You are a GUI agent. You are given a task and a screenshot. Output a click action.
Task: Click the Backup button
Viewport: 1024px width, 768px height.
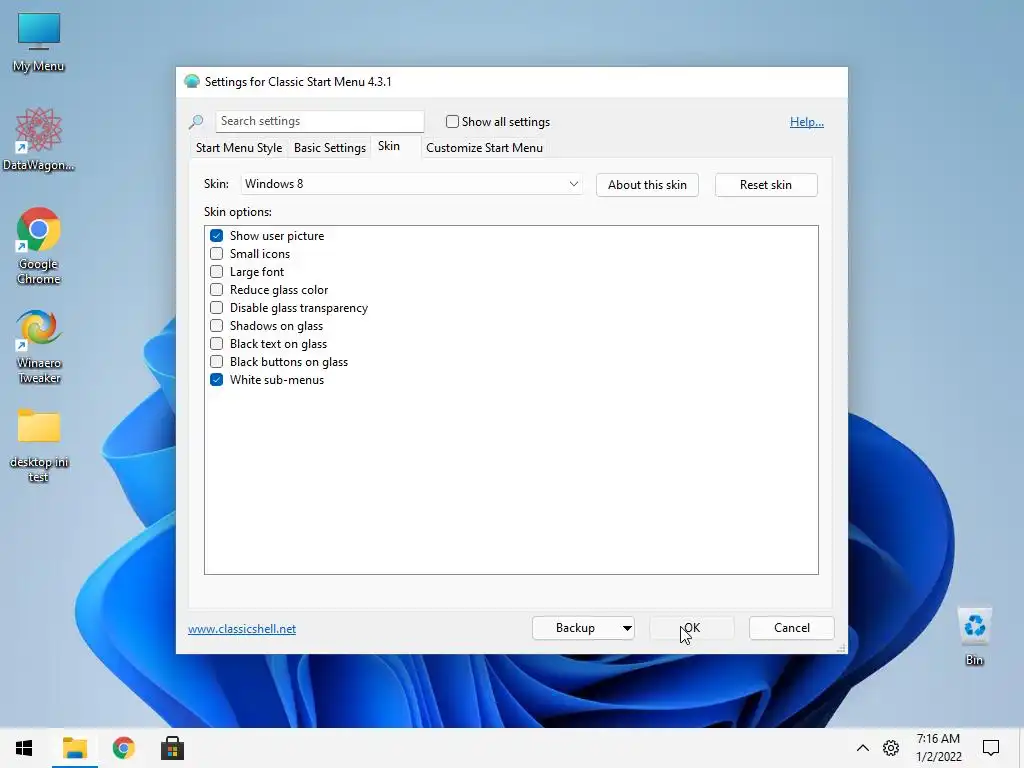pyautogui.click(x=575, y=628)
